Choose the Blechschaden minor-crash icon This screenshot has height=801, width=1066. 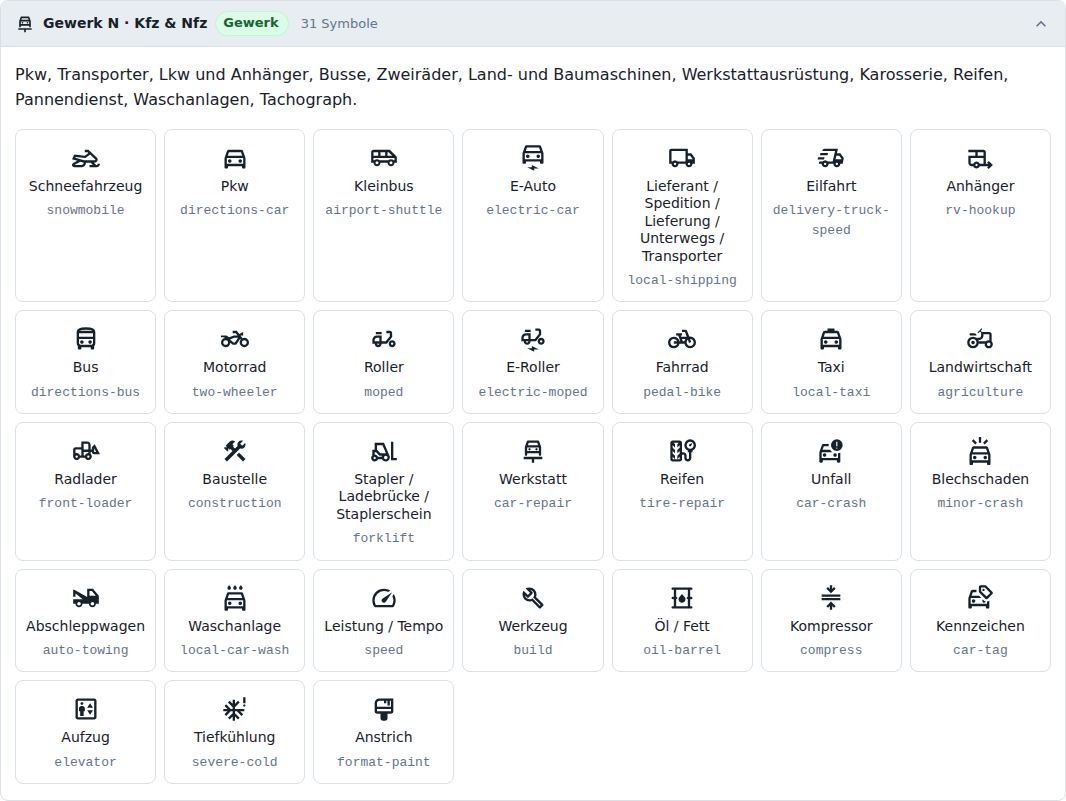click(x=980, y=450)
